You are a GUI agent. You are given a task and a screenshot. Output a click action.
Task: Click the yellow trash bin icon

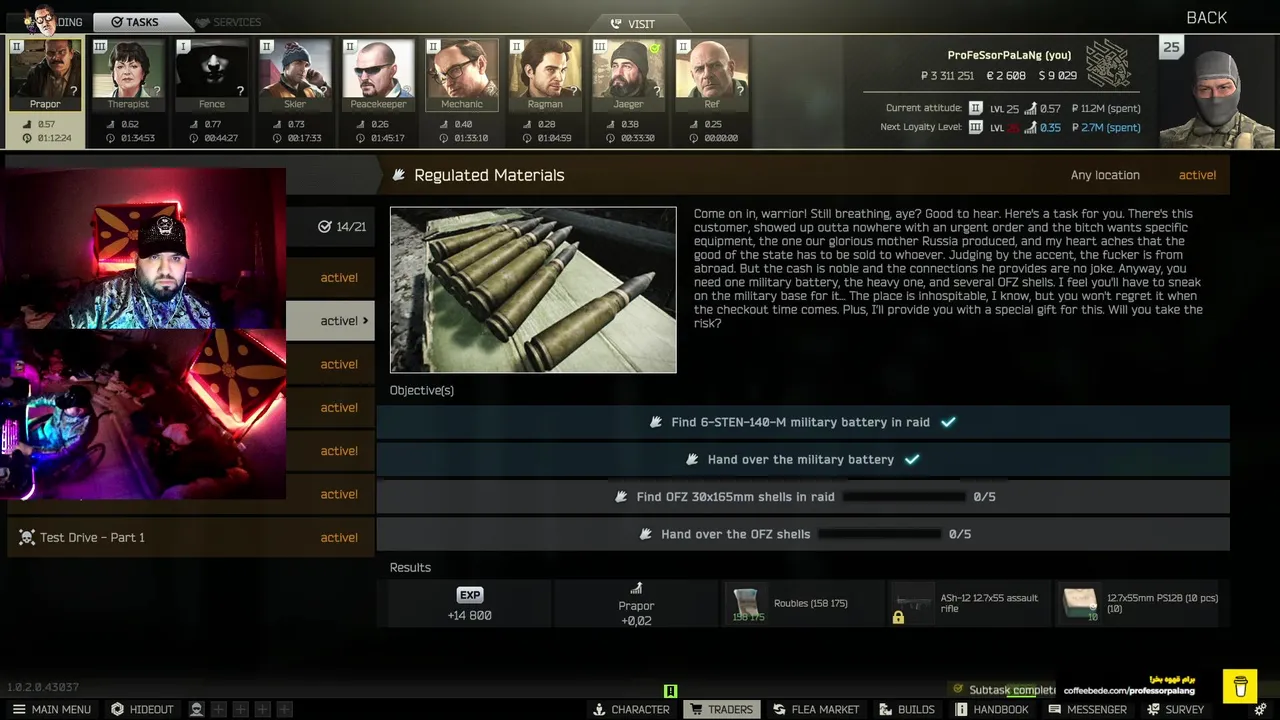[1241, 686]
